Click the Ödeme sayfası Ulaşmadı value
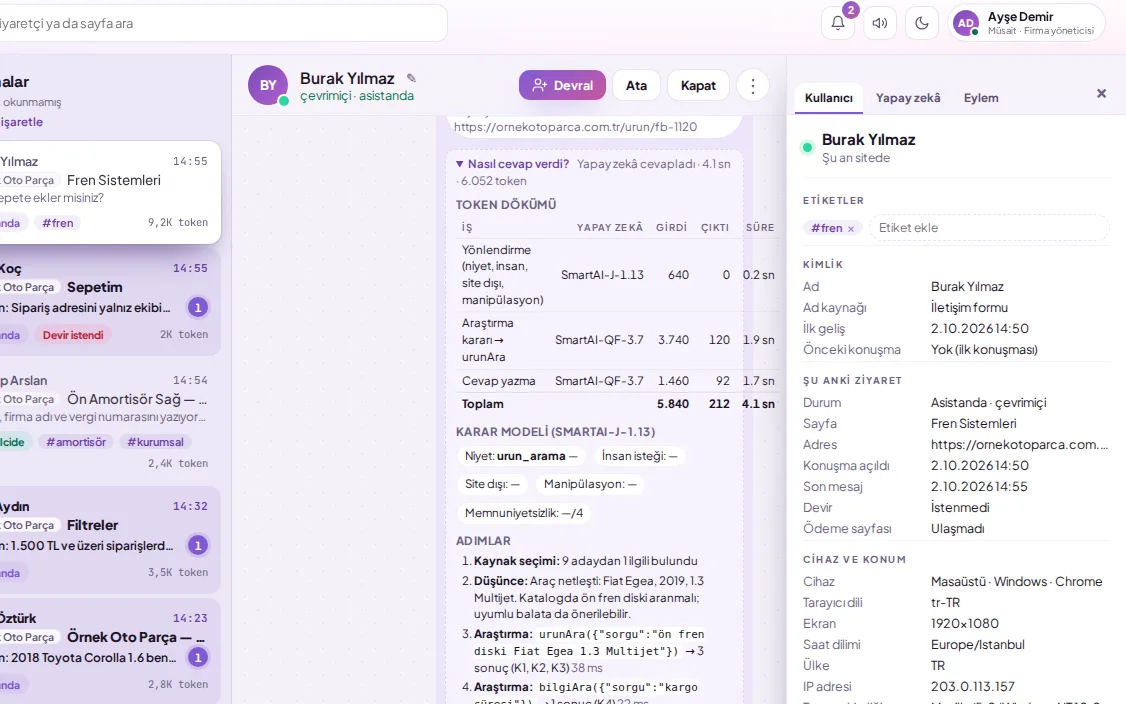This screenshot has width=1126, height=704. [x=957, y=529]
